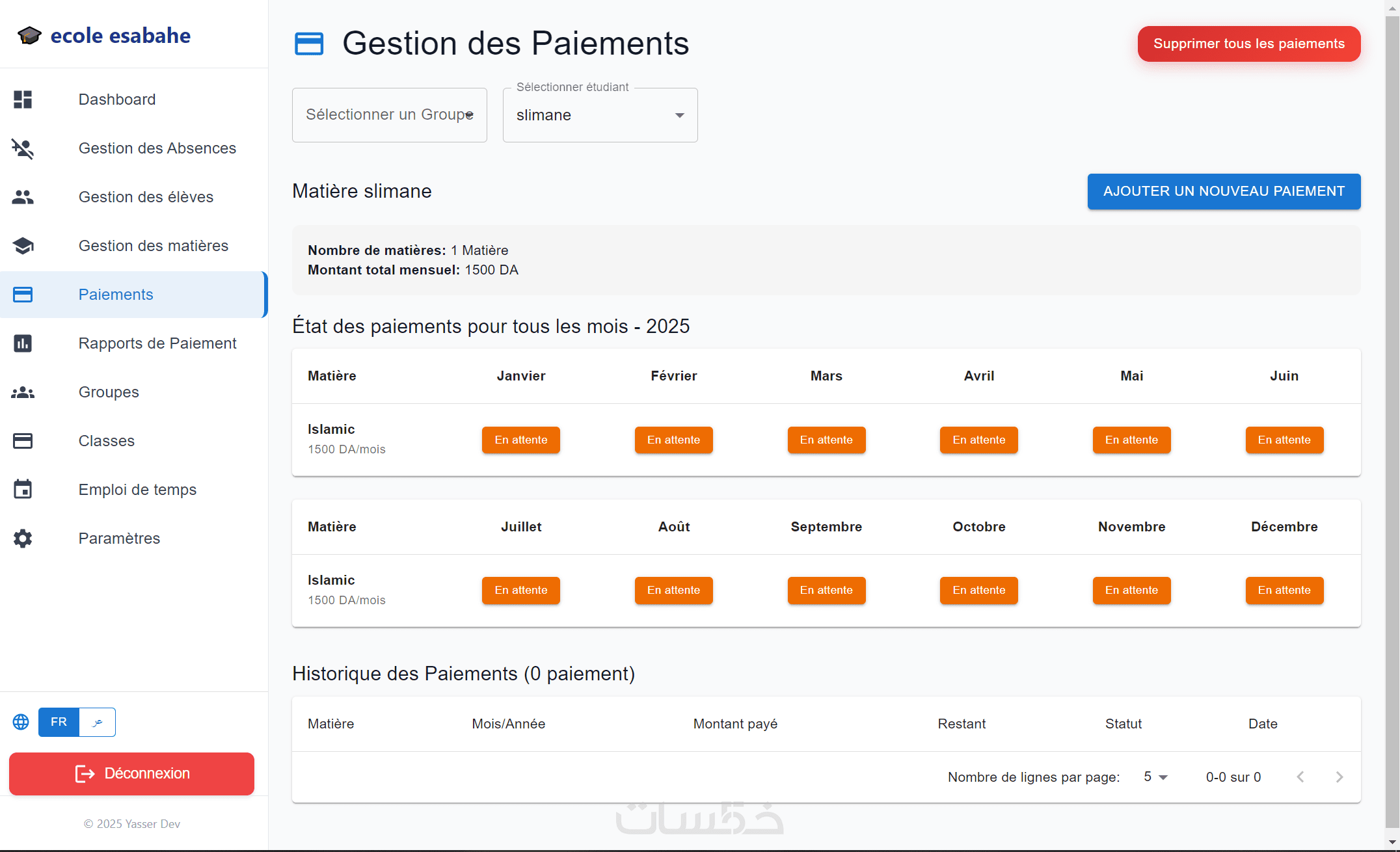Click the Dashboard grid icon

coord(23,100)
